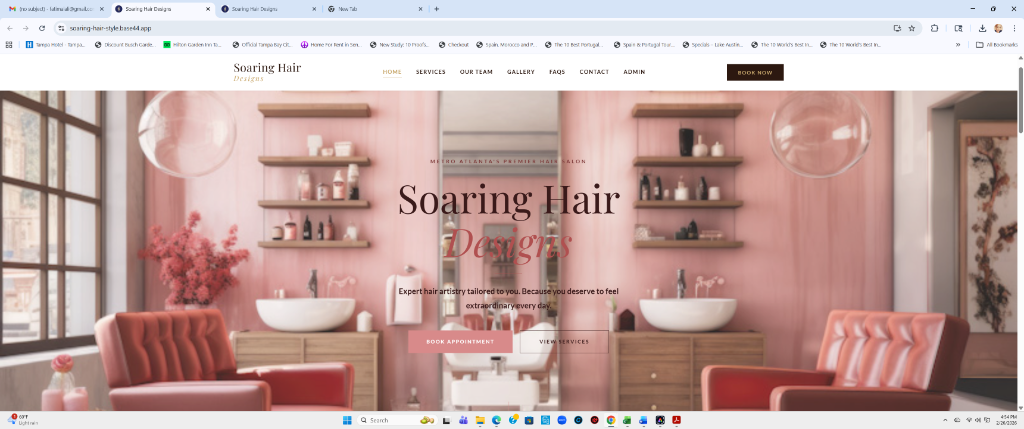Close the New Tab tab
Image resolution: width=1024 pixels, height=429 pixels.
[421, 9]
